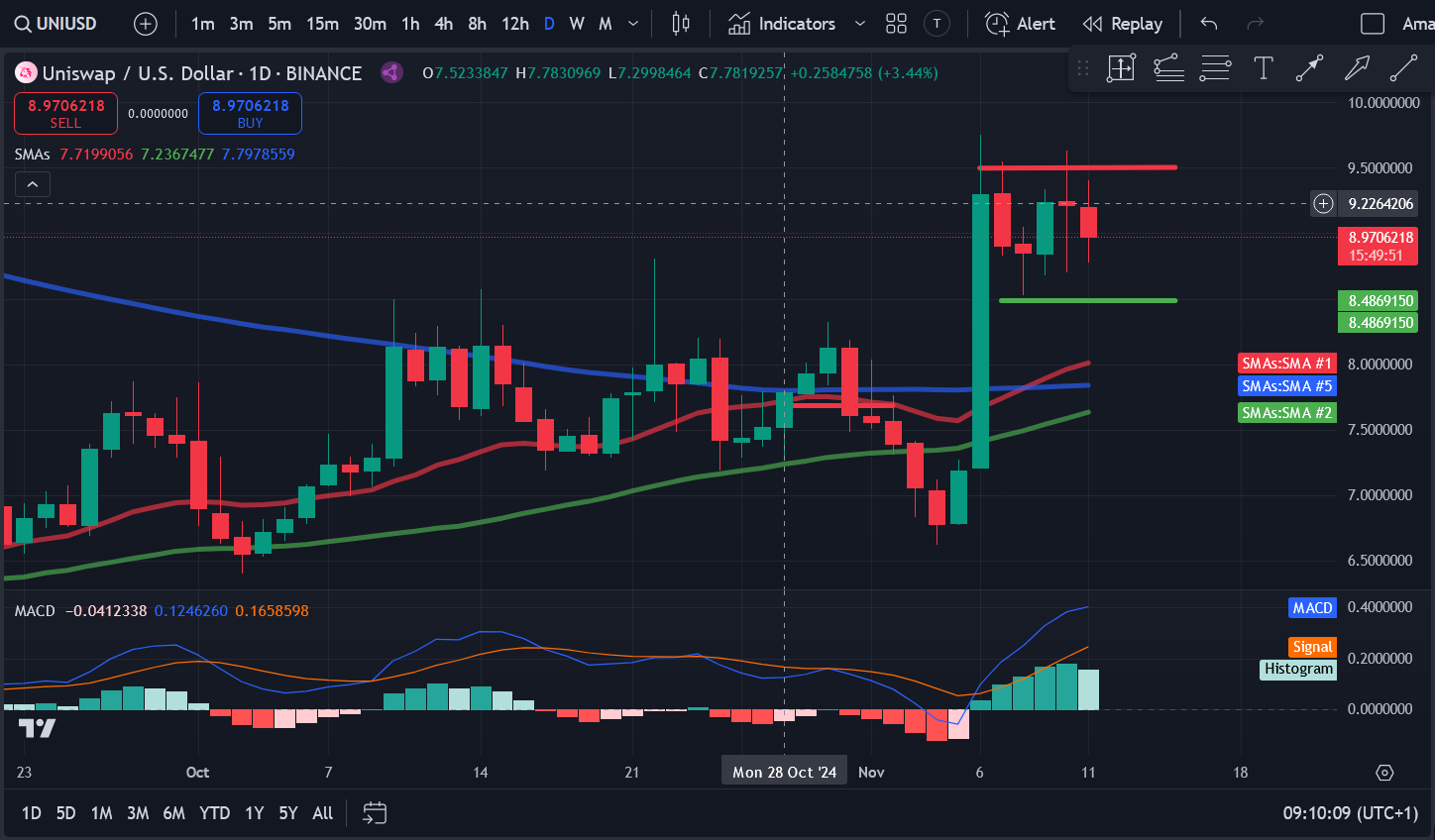This screenshot has width=1435, height=840.
Task: Click the Histogram axis label
Action: coord(1298,670)
